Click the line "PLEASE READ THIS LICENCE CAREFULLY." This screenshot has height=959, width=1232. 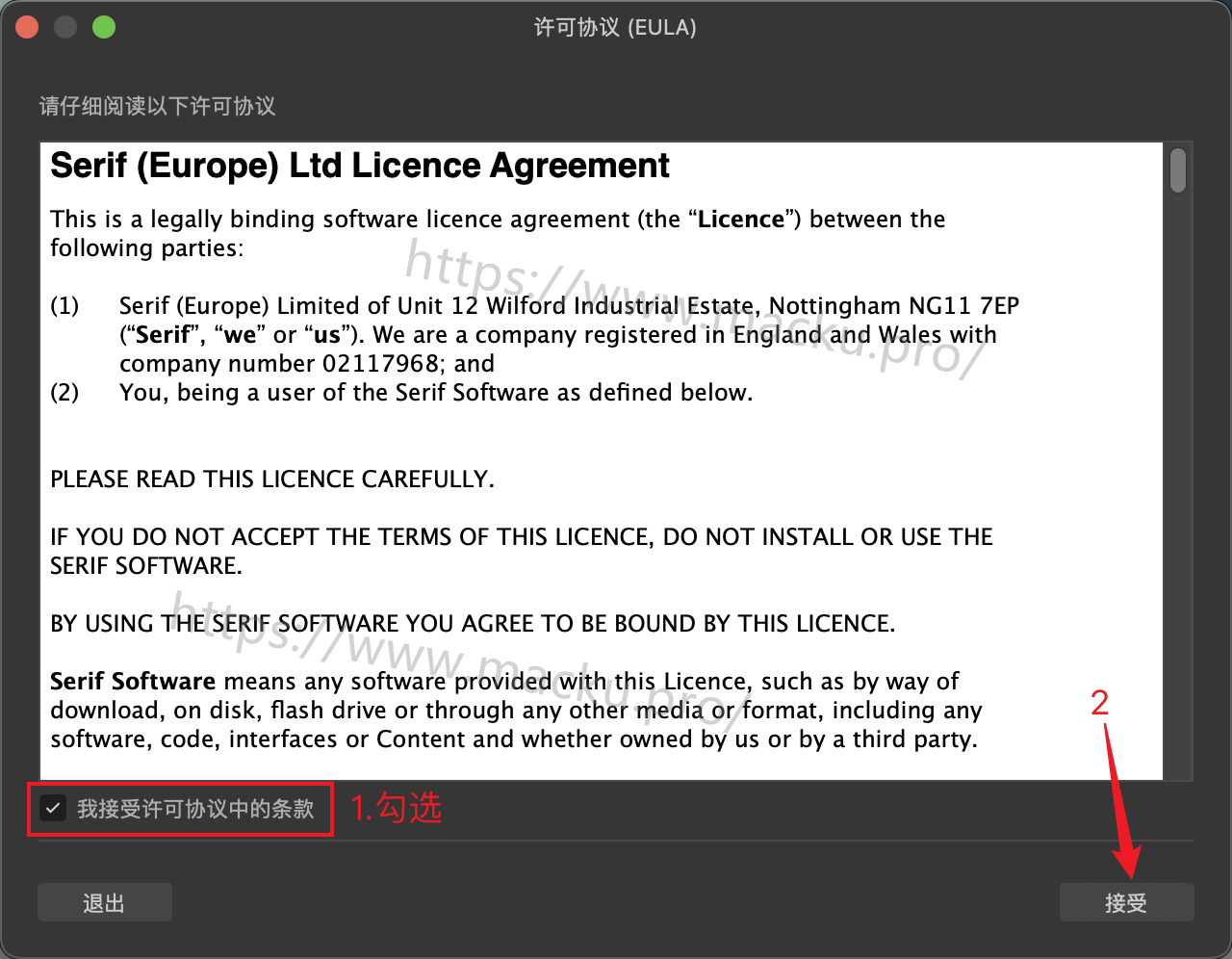272,479
